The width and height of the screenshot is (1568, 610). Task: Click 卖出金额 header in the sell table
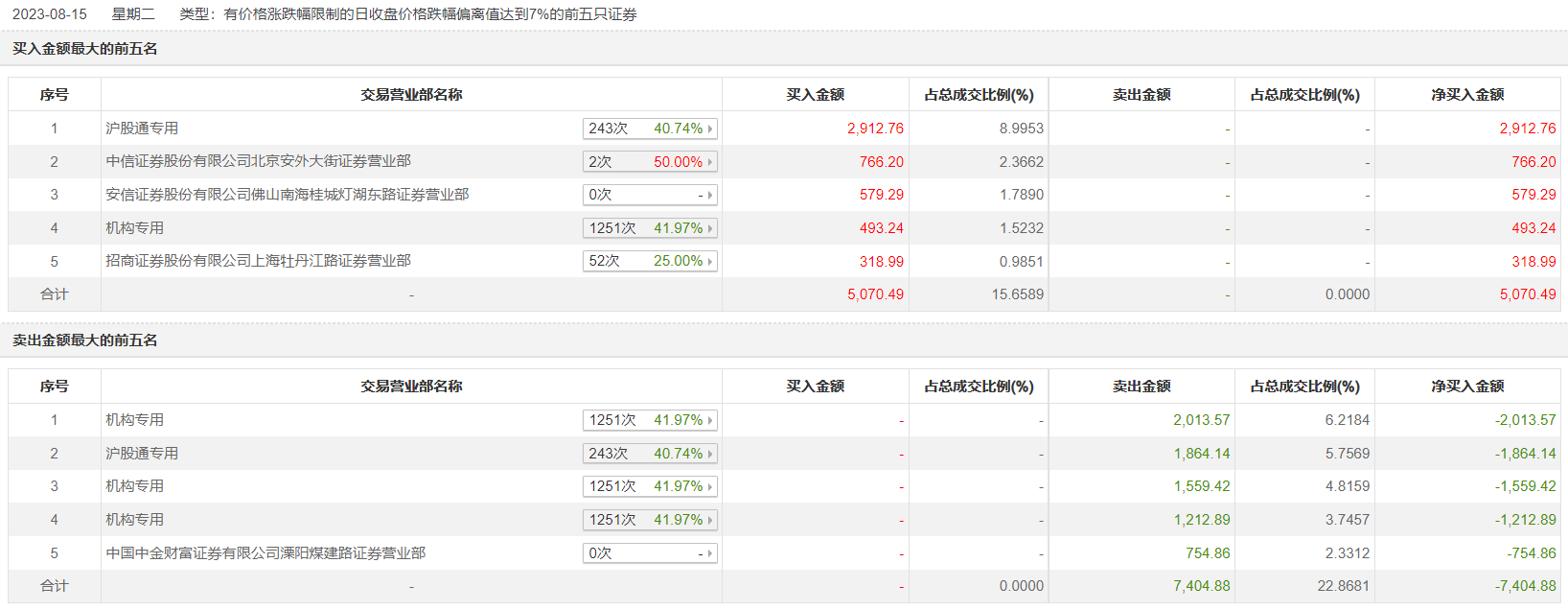(x=1141, y=387)
